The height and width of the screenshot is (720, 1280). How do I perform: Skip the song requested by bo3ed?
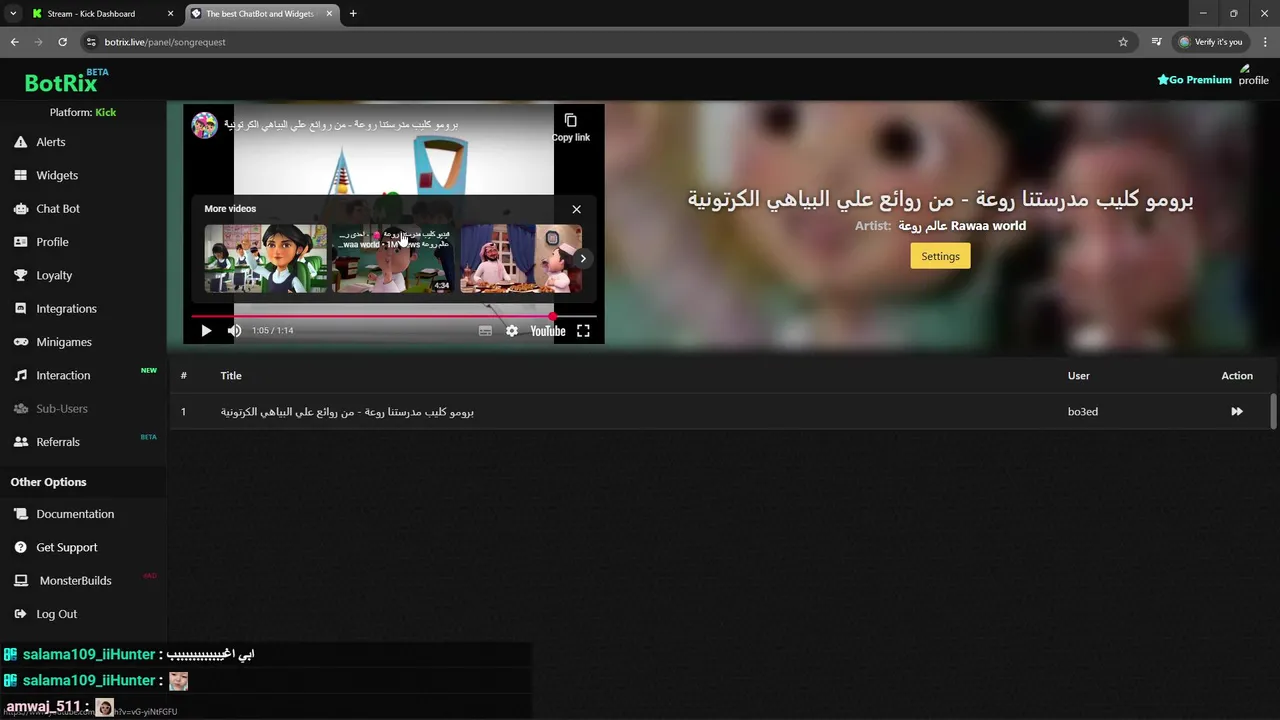pos(1237,411)
